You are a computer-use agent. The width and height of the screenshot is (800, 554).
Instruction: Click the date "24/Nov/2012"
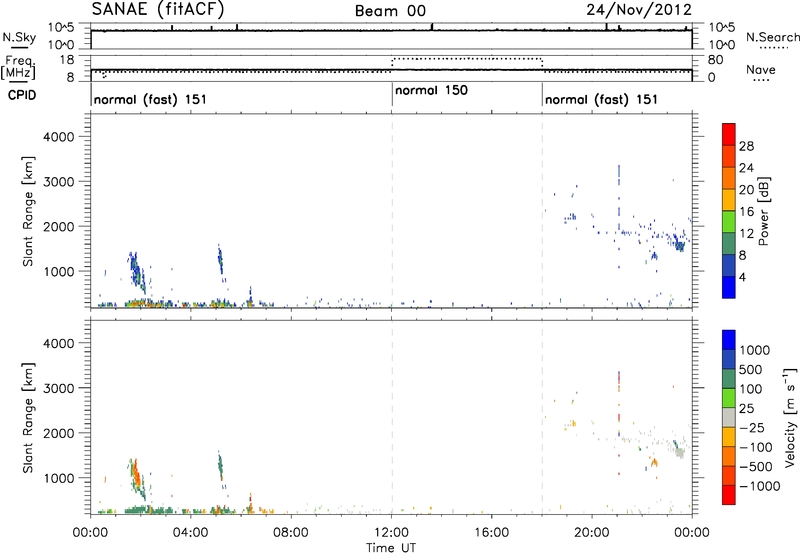click(639, 10)
